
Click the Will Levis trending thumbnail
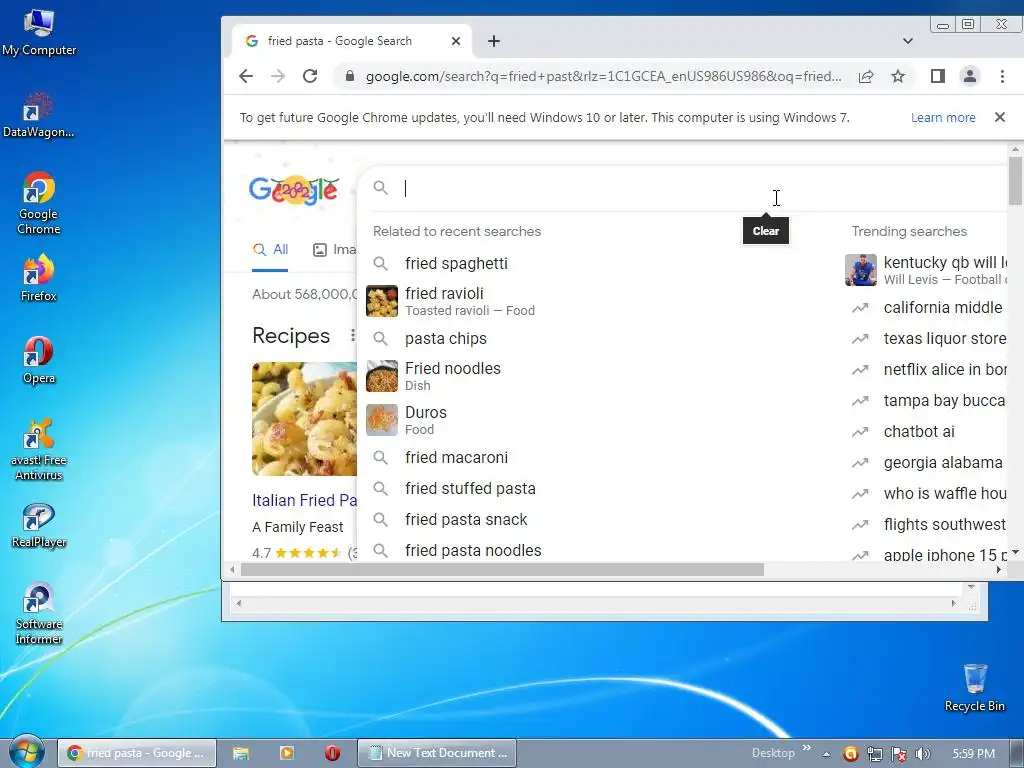pos(861,270)
